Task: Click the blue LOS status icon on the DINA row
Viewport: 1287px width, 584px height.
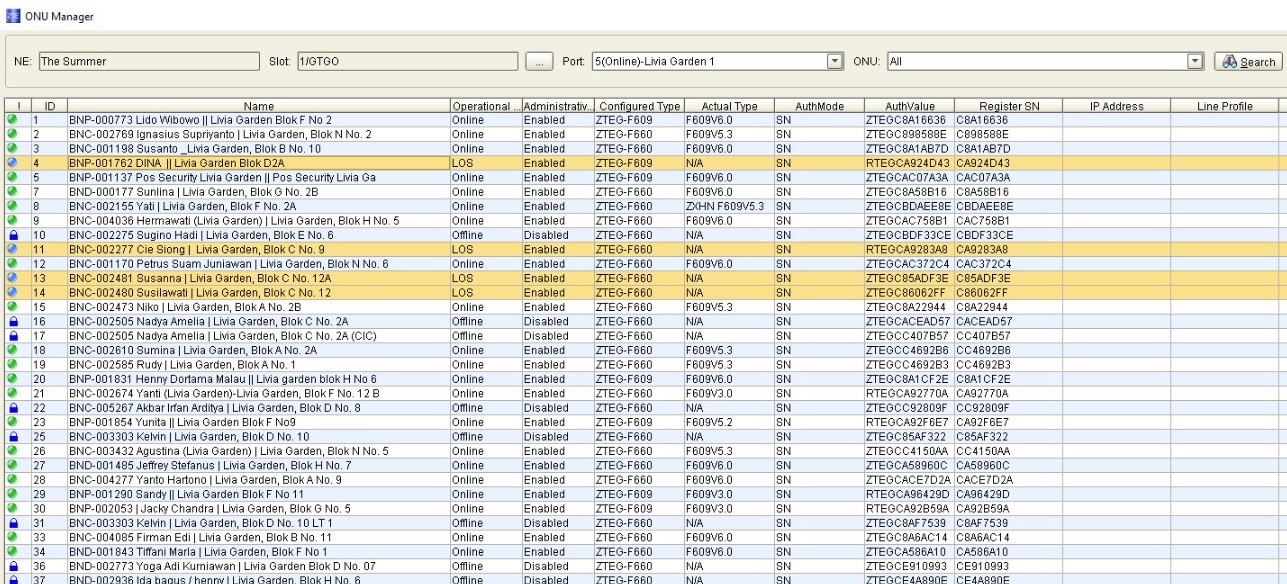Action: 11,161
